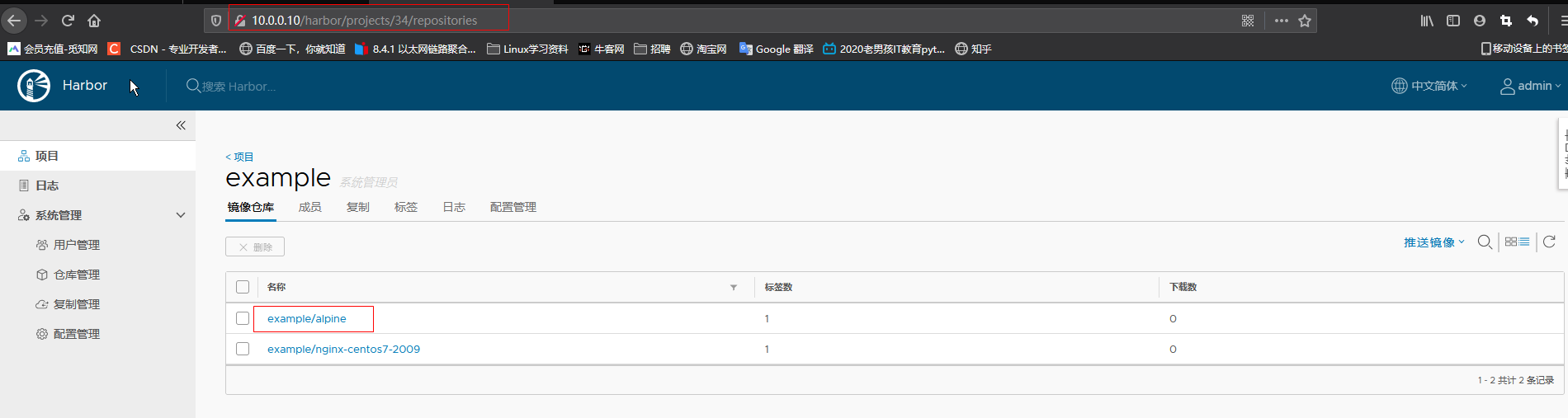Click the browser forward arrow
The width and height of the screenshot is (1568, 418).
(x=41, y=21)
